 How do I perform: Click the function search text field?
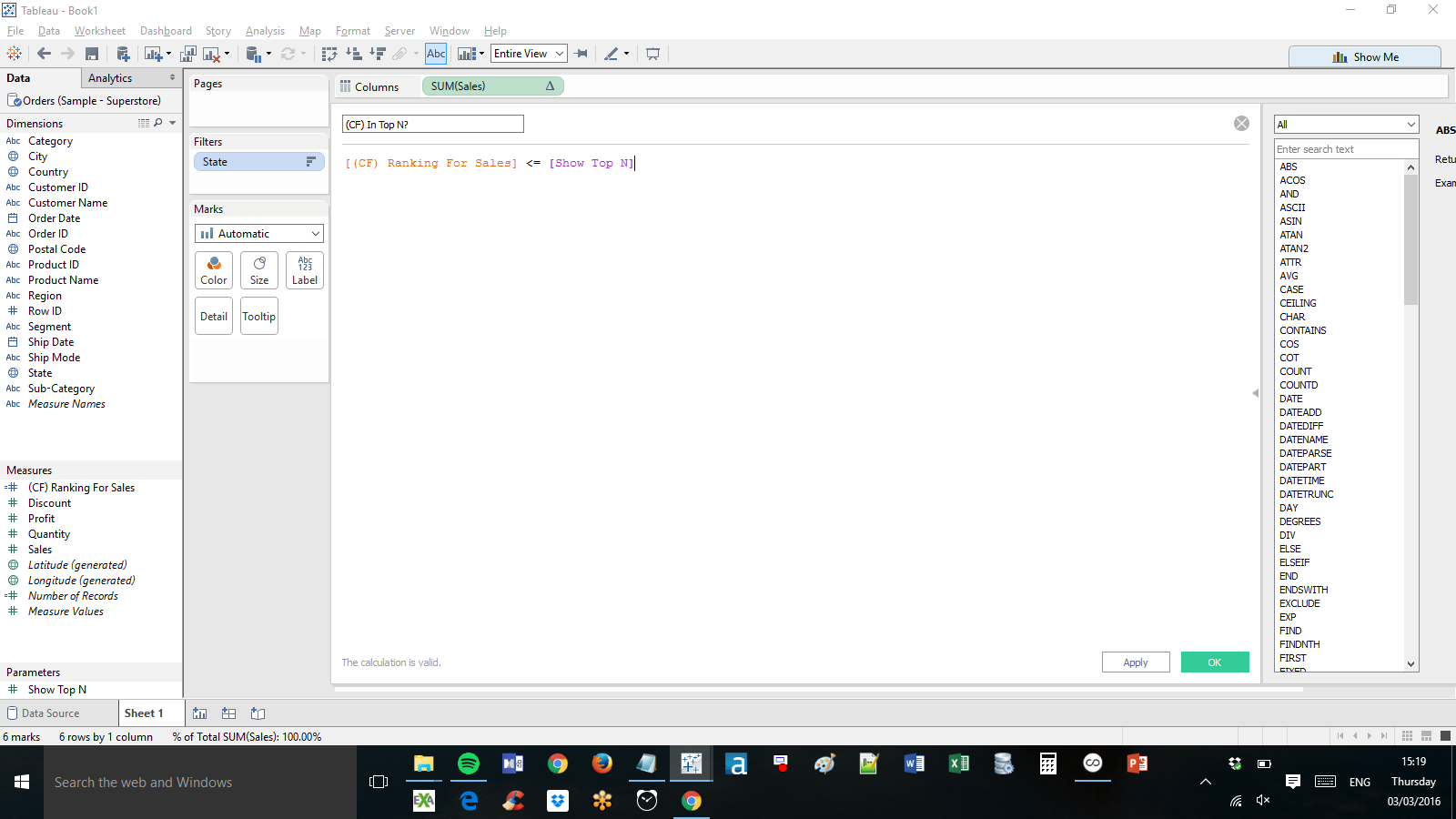[1345, 149]
